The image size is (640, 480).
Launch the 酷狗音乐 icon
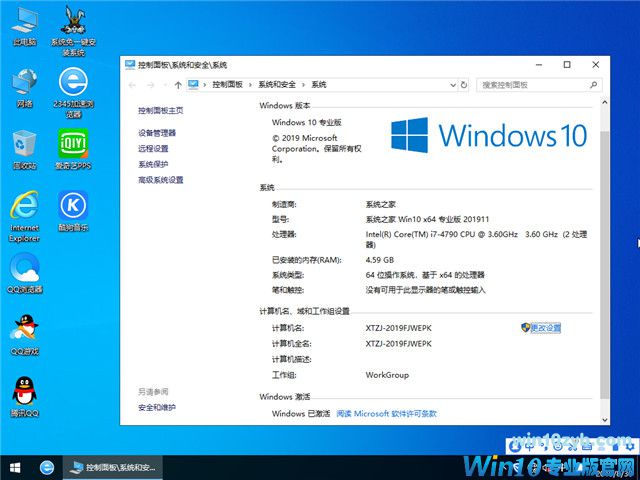[73, 211]
